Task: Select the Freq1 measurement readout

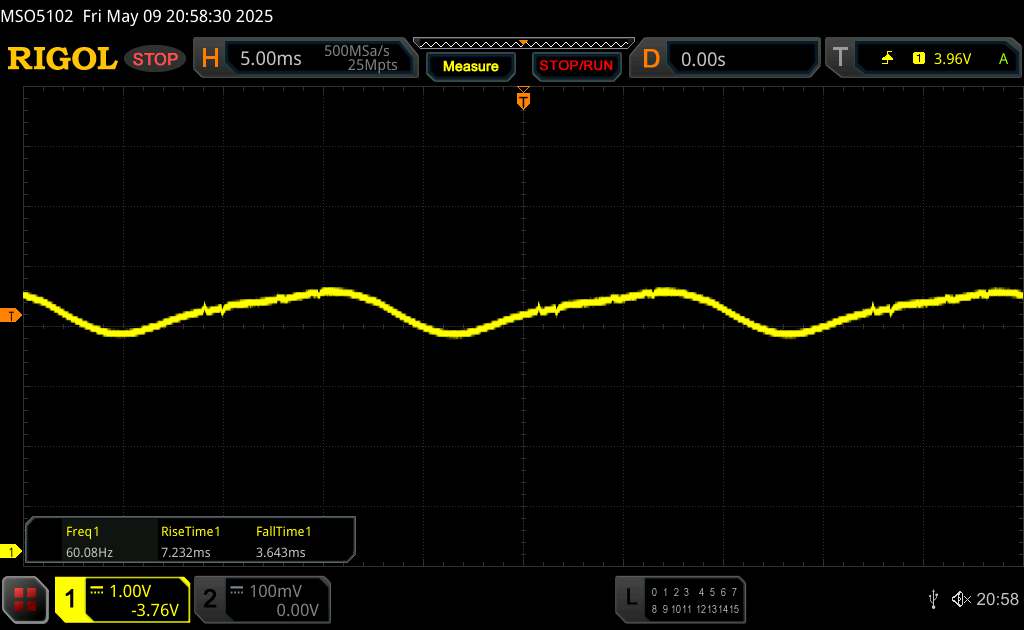Action: pos(83,542)
